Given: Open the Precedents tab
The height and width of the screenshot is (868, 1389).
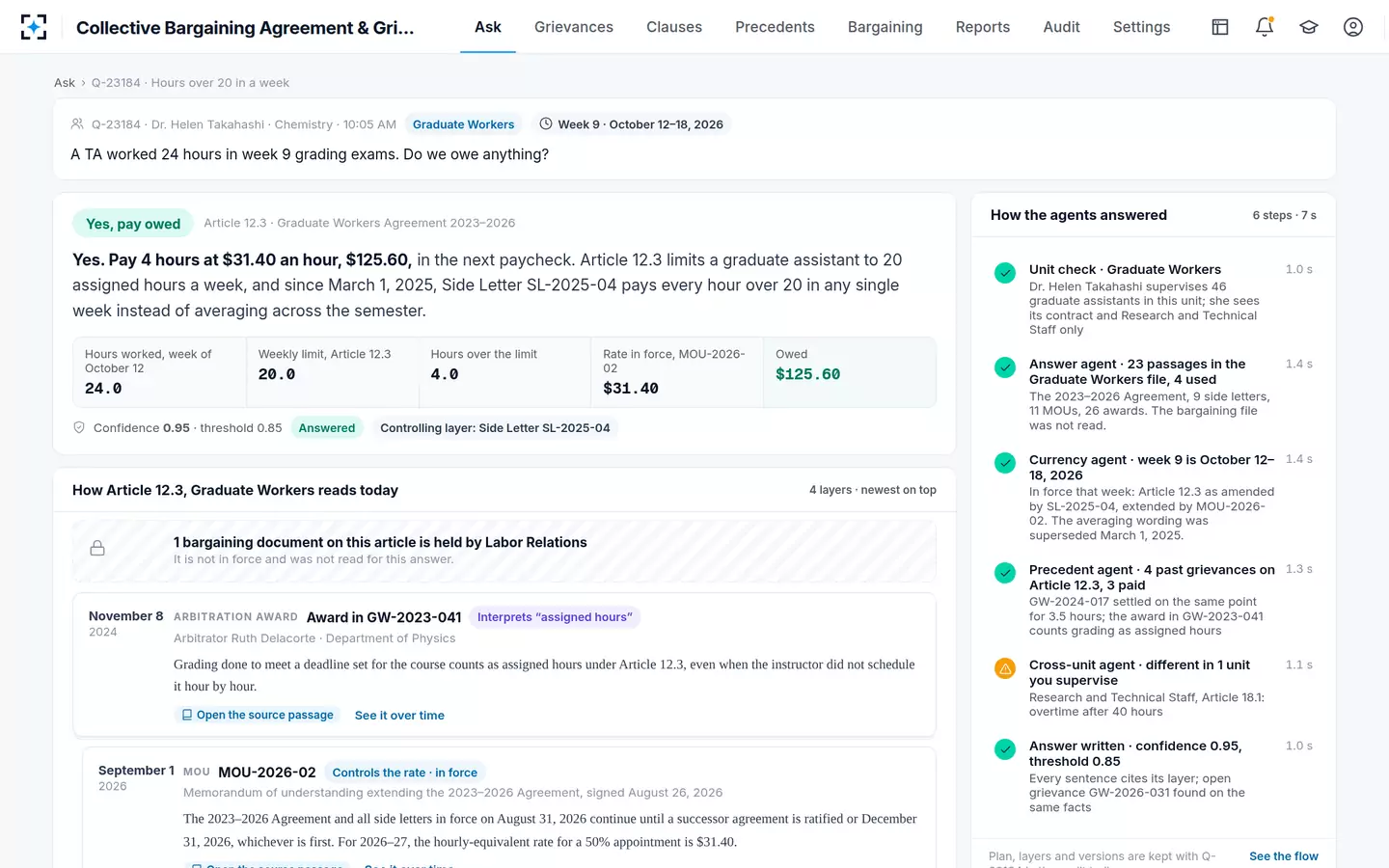Looking at the screenshot, I should (775, 27).
